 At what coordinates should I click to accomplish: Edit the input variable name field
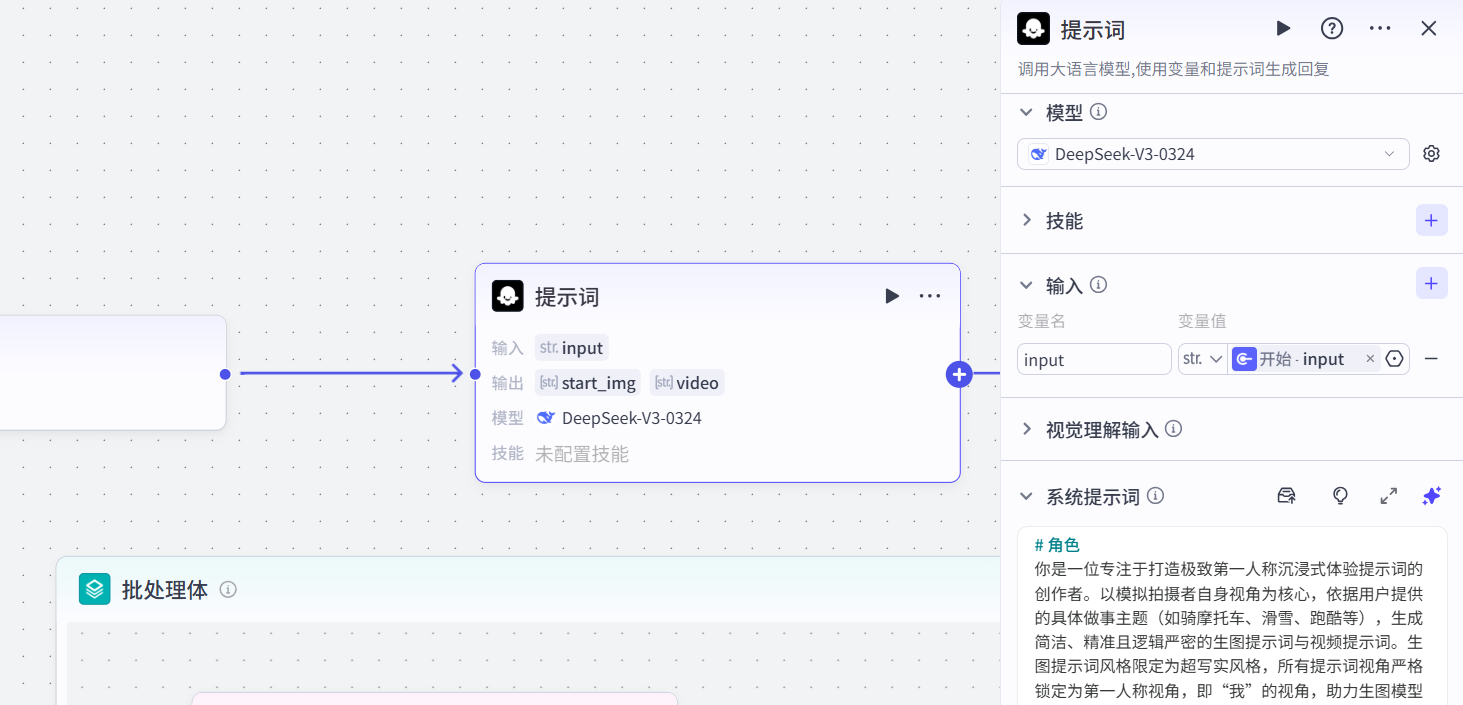click(x=1094, y=359)
